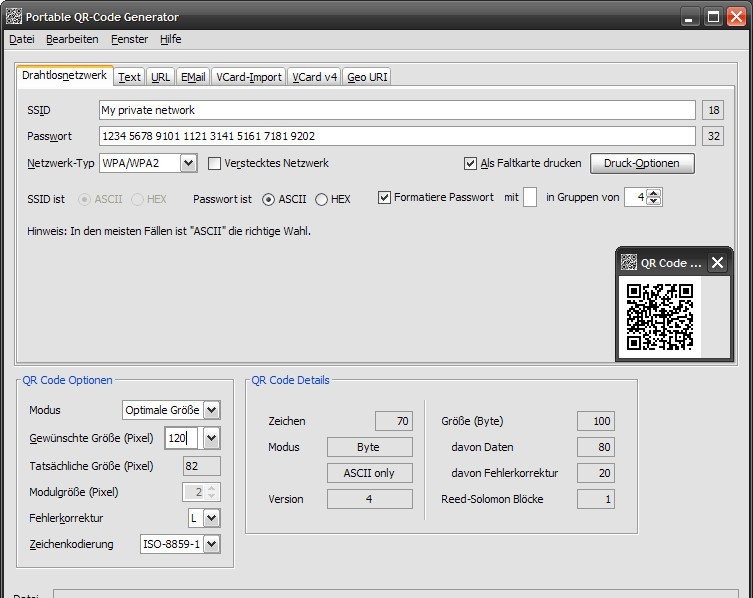Click the ASCII only field
753x598 pixels.
[x=370, y=473]
